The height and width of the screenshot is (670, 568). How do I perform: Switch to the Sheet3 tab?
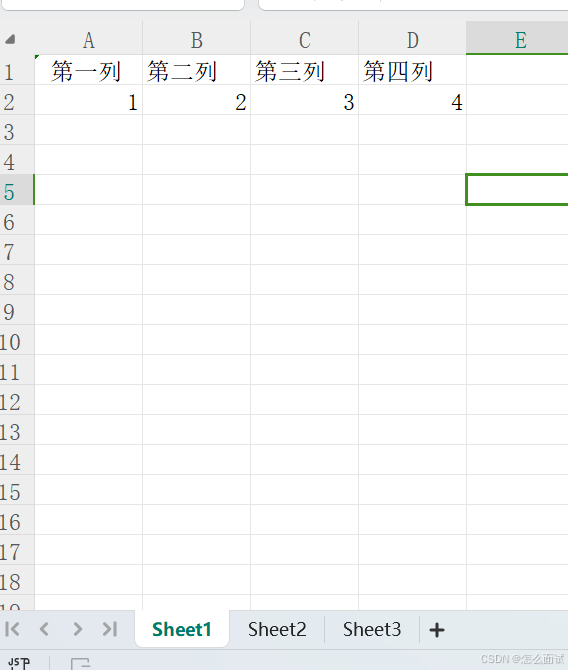pyautogui.click(x=372, y=629)
